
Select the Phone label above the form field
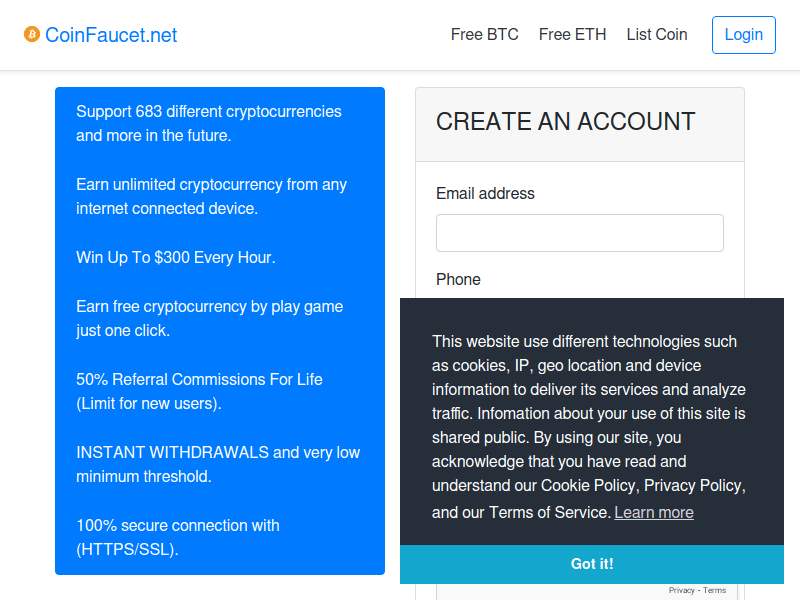click(458, 279)
